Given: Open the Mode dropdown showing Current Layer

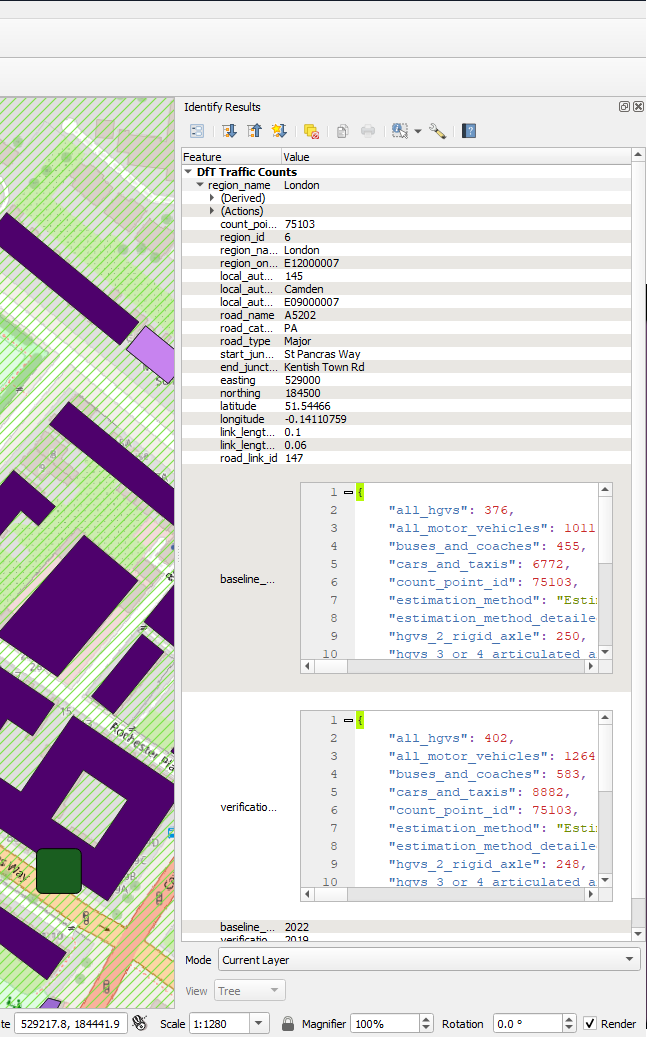Looking at the screenshot, I should coord(427,960).
